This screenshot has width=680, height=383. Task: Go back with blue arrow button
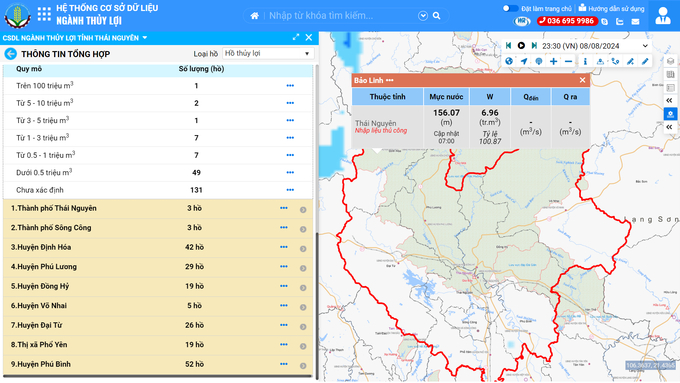point(10,54)
